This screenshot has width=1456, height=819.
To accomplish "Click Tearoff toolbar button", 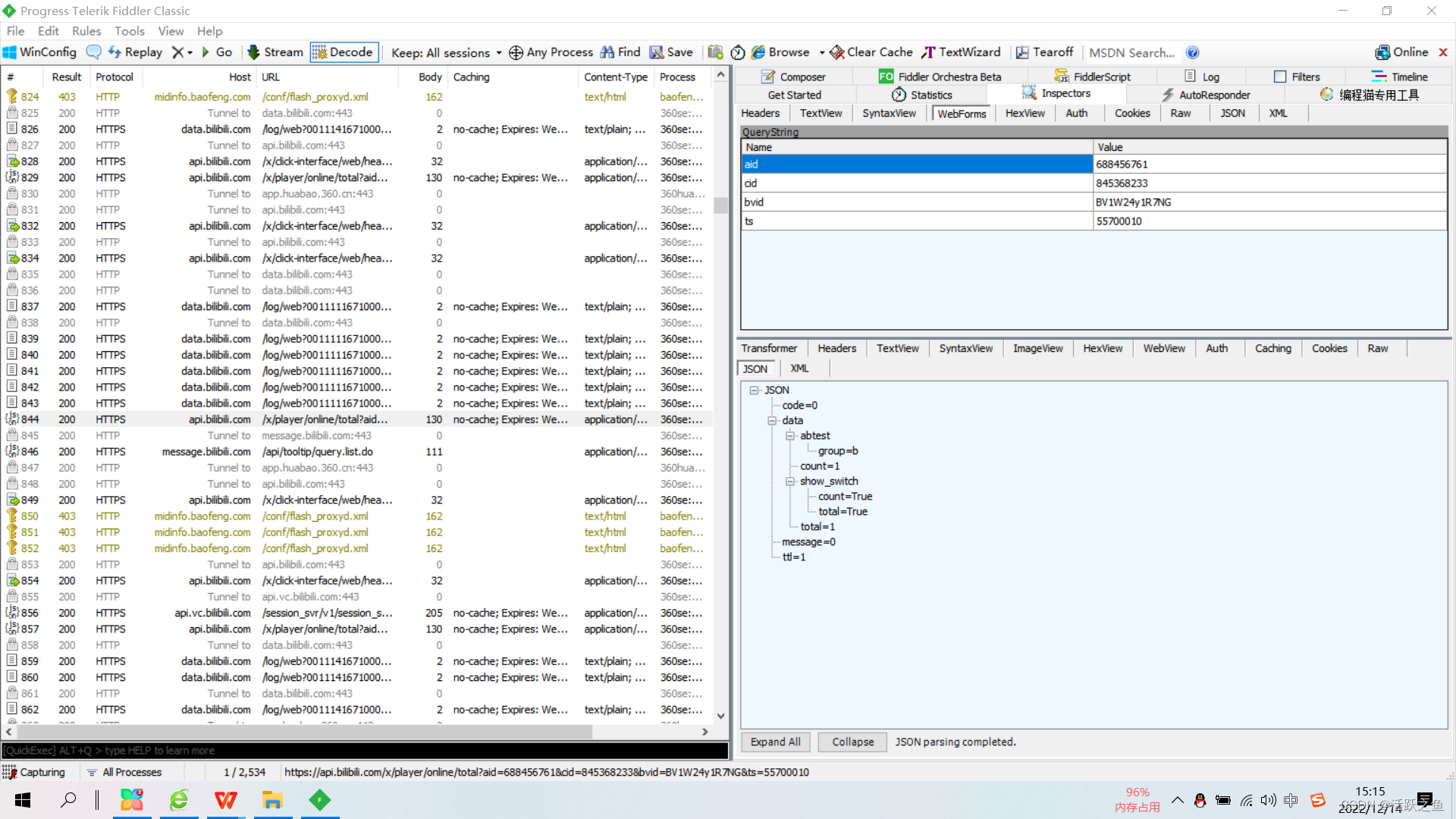I will click(1044, 52).
